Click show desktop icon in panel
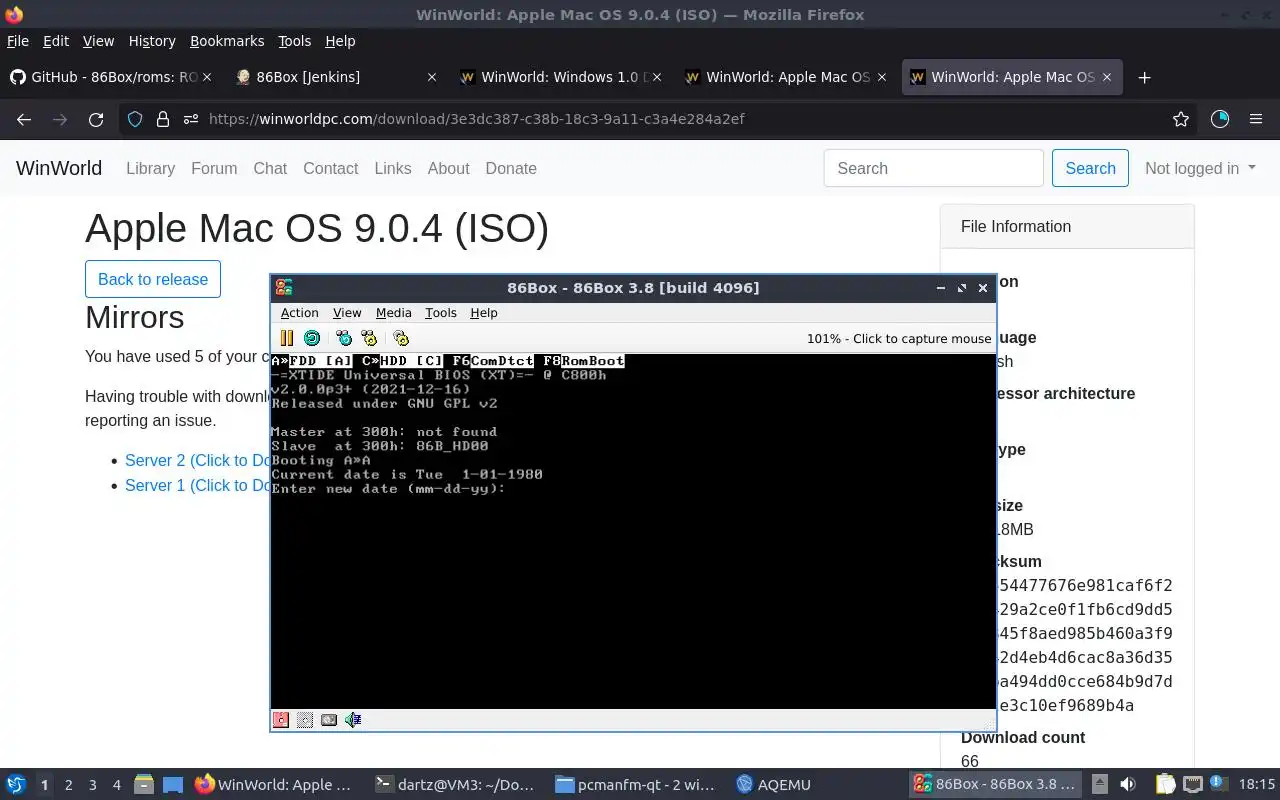 tap(173, 785)
